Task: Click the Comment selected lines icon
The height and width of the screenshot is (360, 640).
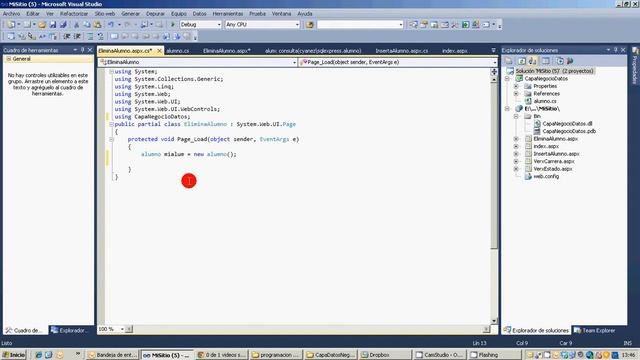Action: (x=90, y=36)
